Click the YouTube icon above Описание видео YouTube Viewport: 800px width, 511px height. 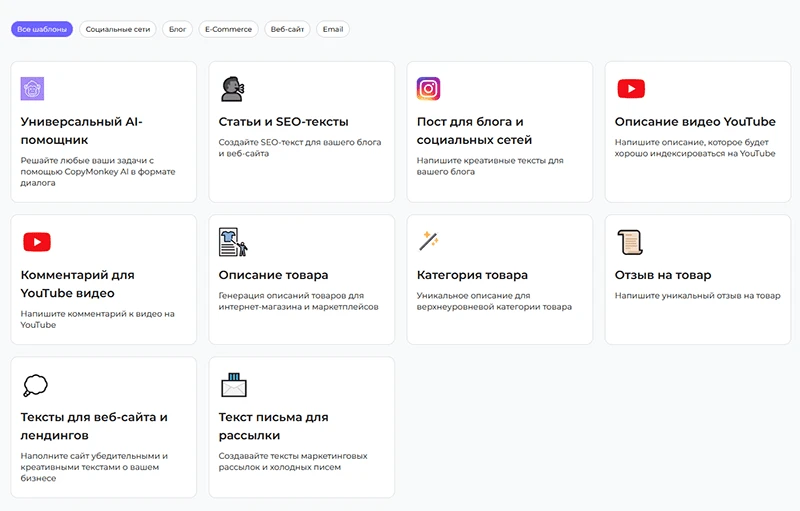(x=631, y=89)
